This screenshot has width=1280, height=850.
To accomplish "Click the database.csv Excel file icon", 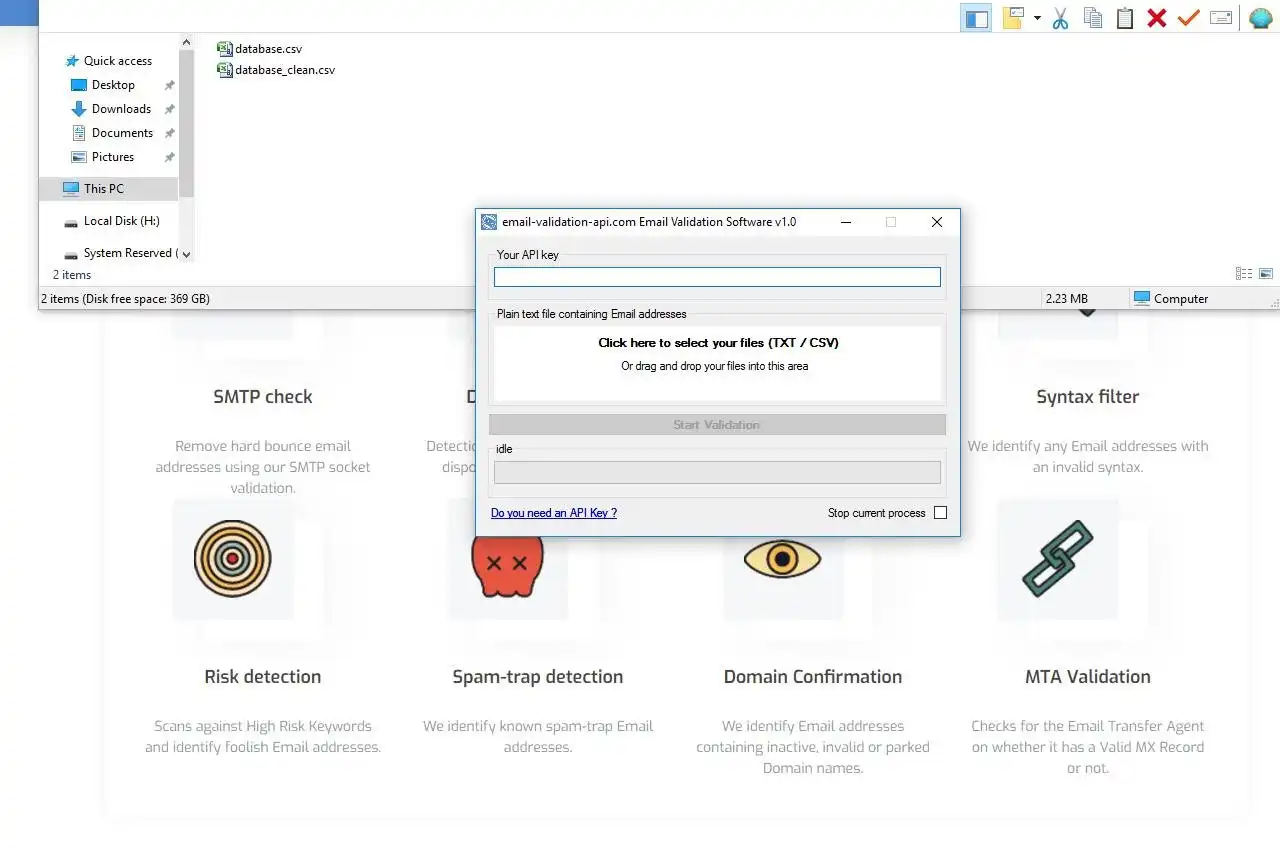I will pos(225,48).
